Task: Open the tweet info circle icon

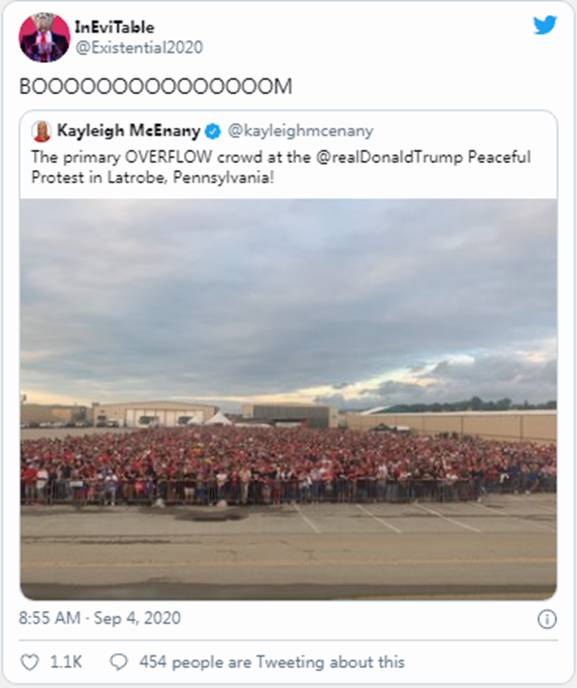Action: 547,619
